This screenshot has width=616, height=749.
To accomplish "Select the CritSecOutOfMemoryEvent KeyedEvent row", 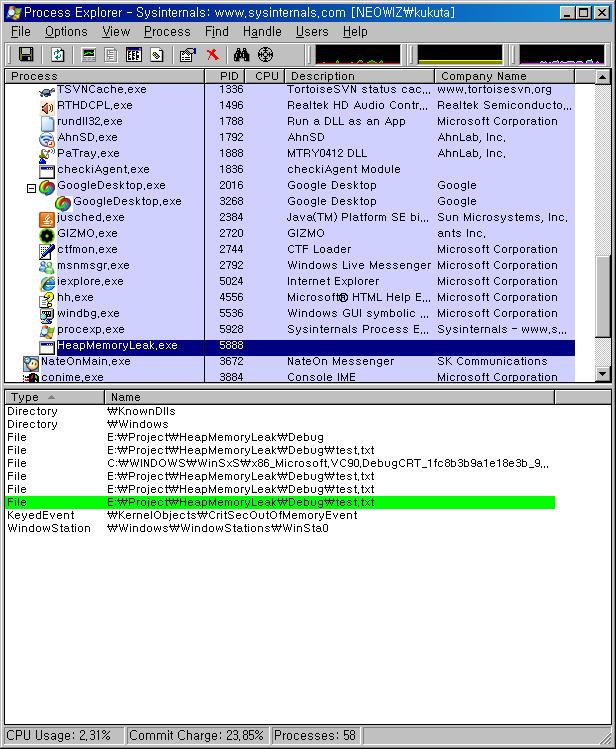I will click(x=280, y=515).
